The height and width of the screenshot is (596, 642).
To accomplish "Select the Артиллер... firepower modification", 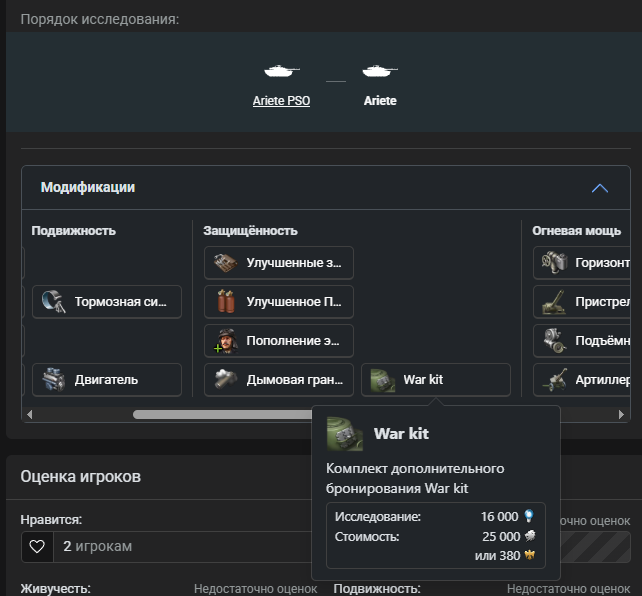I will 582,379.
